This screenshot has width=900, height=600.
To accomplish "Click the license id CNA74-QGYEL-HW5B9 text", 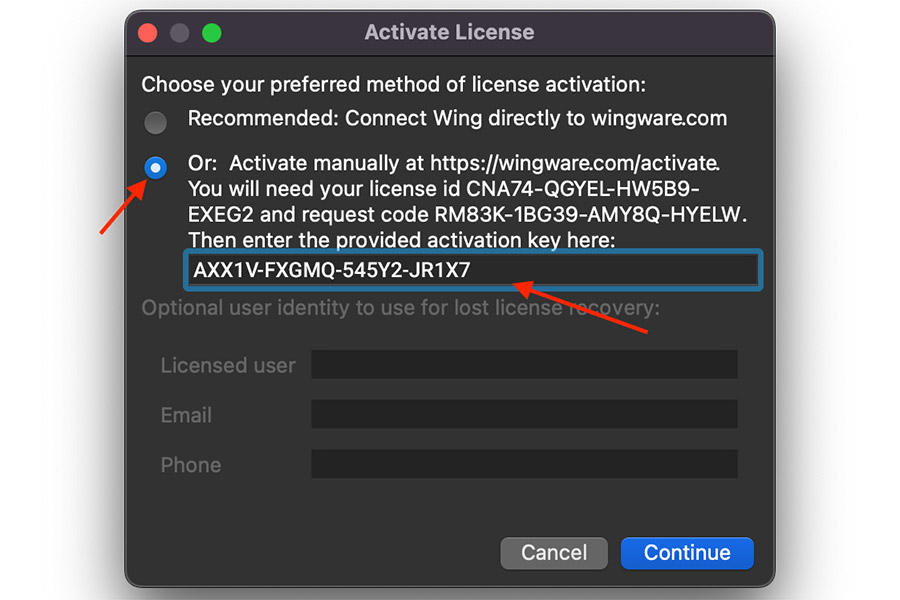I will tap(583, 189).
